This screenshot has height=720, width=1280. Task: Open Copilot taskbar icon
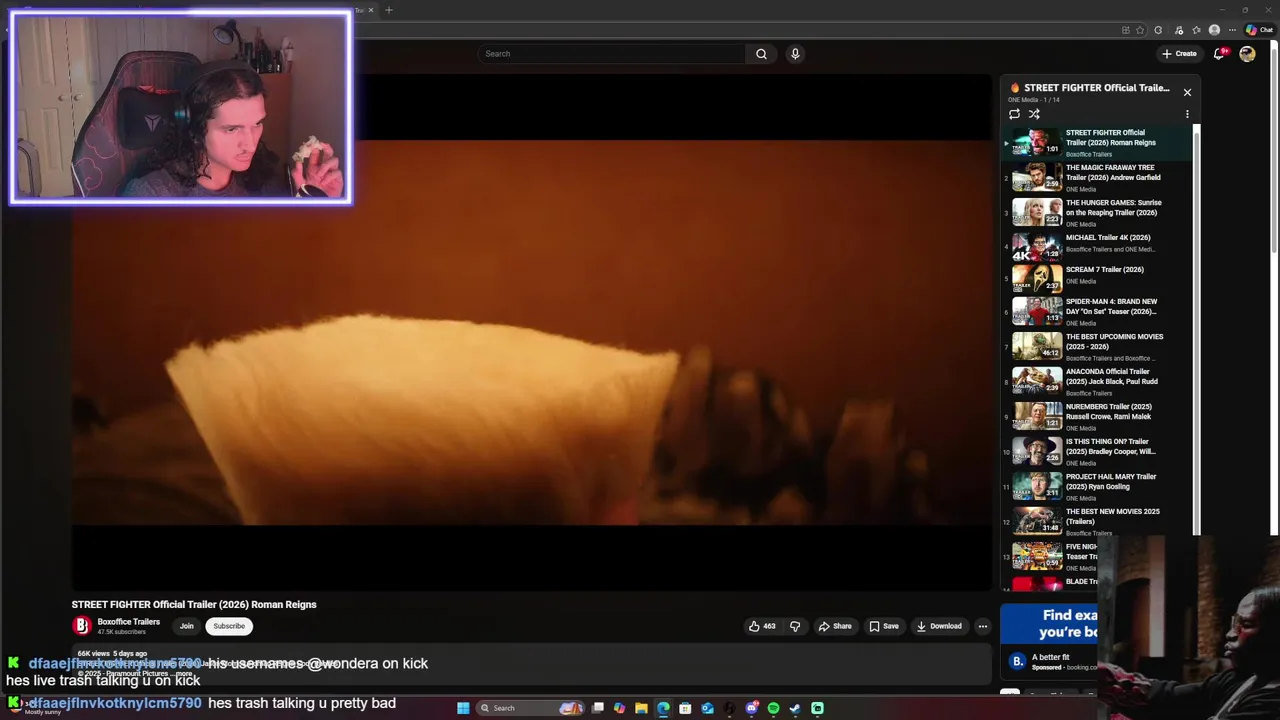coord(619,708)
